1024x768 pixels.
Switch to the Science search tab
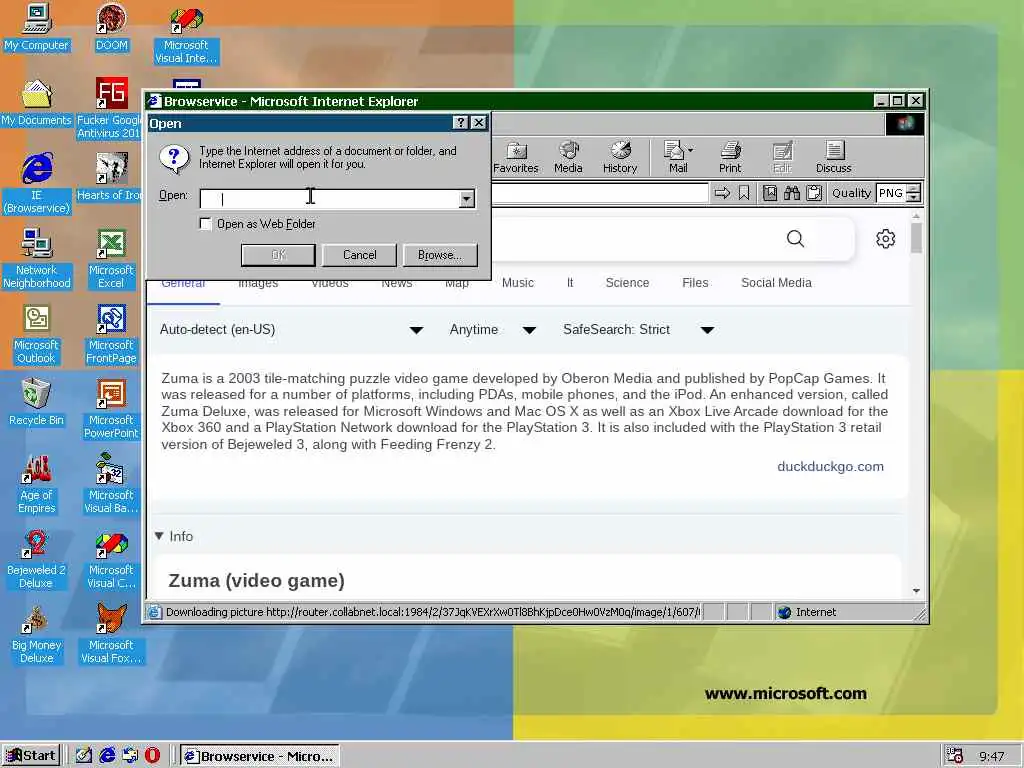coord(627,283)
